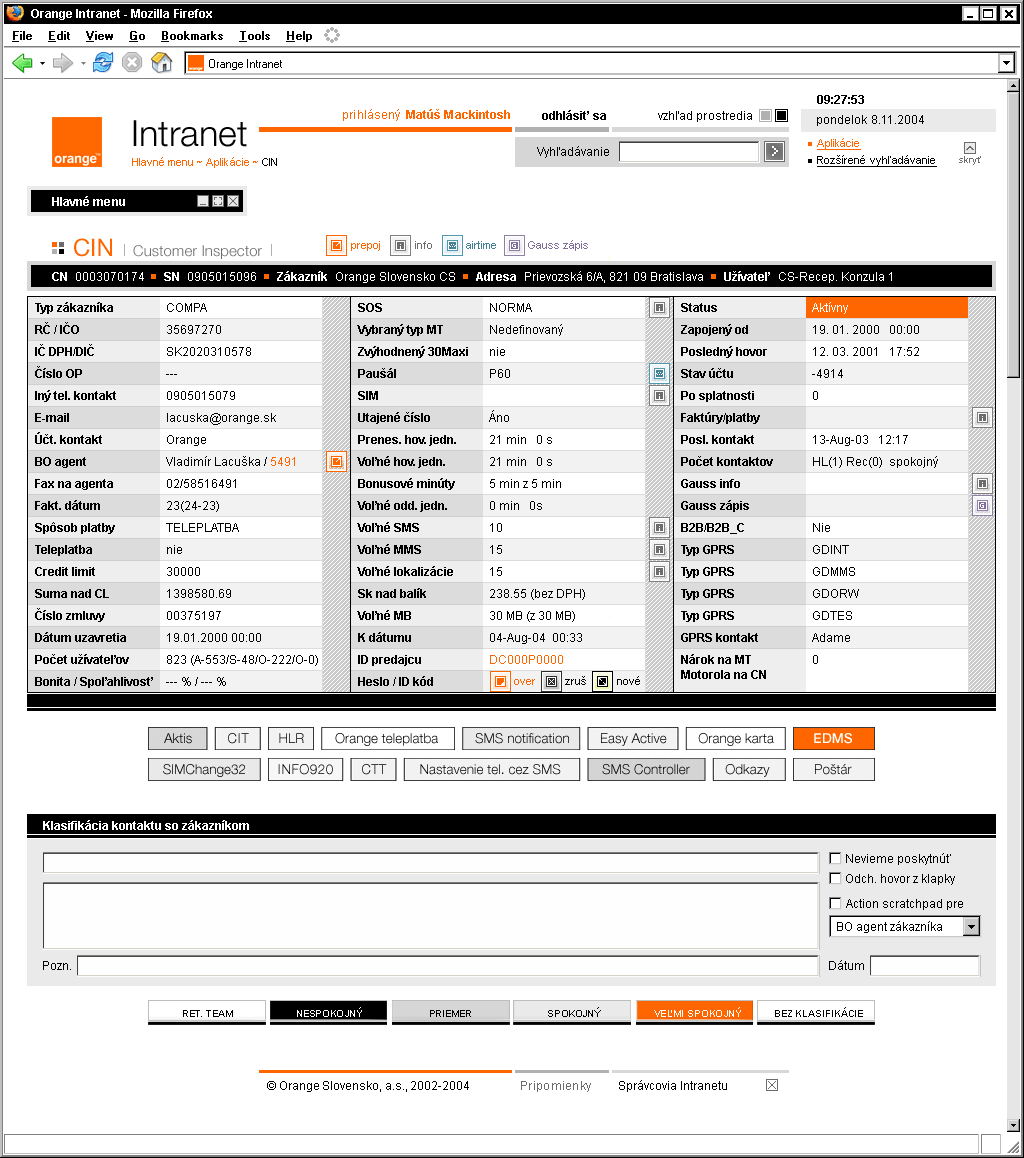Click the forward arrow in toolbar
Viewport: 1024px width, 1158px height.
pos(63,64)
